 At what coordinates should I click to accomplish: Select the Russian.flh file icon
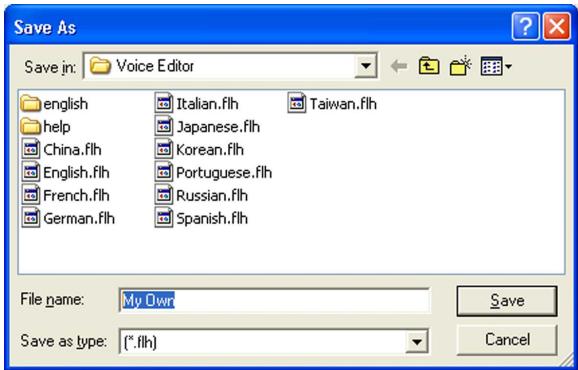(x=164, y=195)
